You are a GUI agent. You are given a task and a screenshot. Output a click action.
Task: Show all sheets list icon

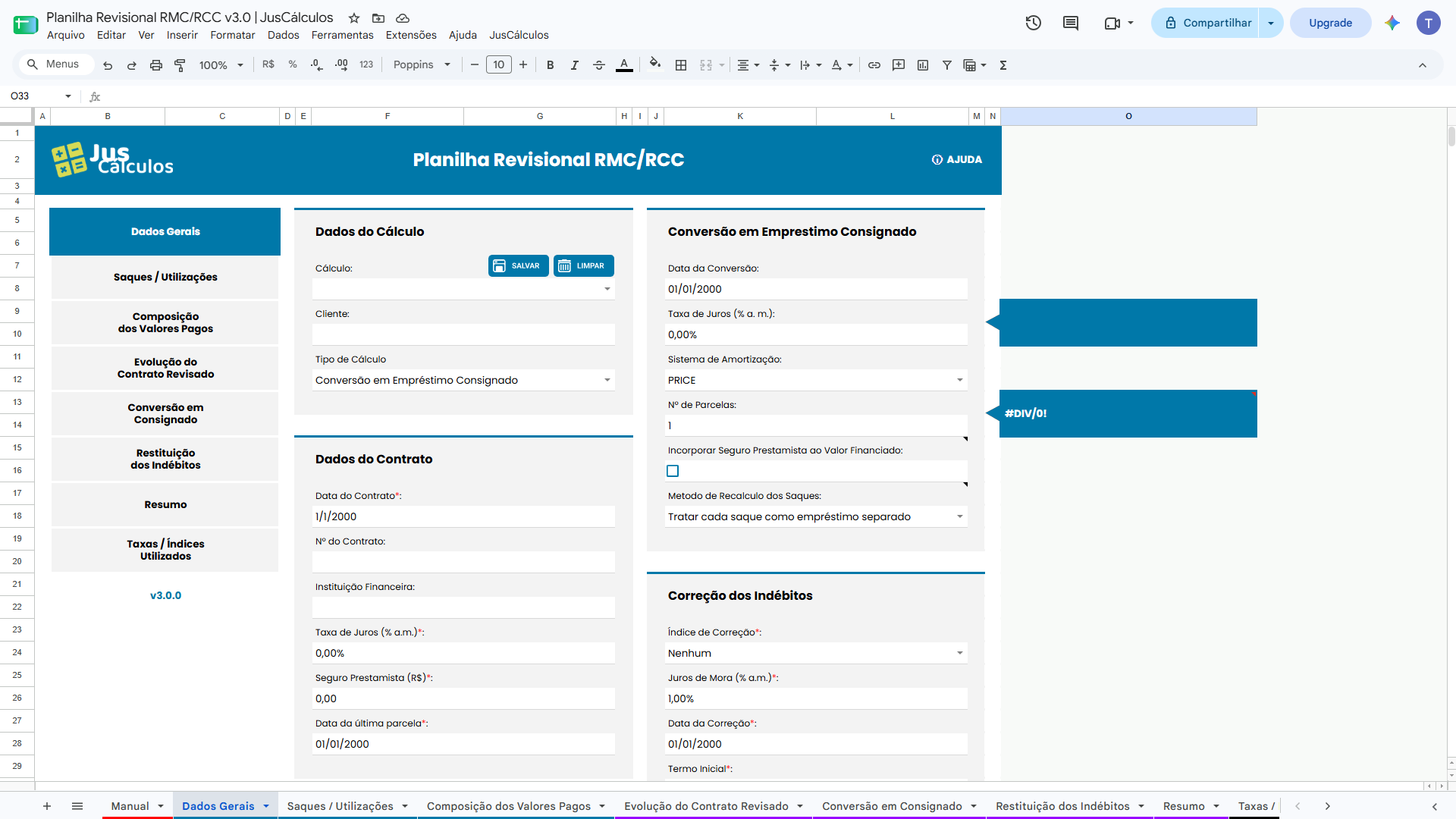tap(77, 806)
